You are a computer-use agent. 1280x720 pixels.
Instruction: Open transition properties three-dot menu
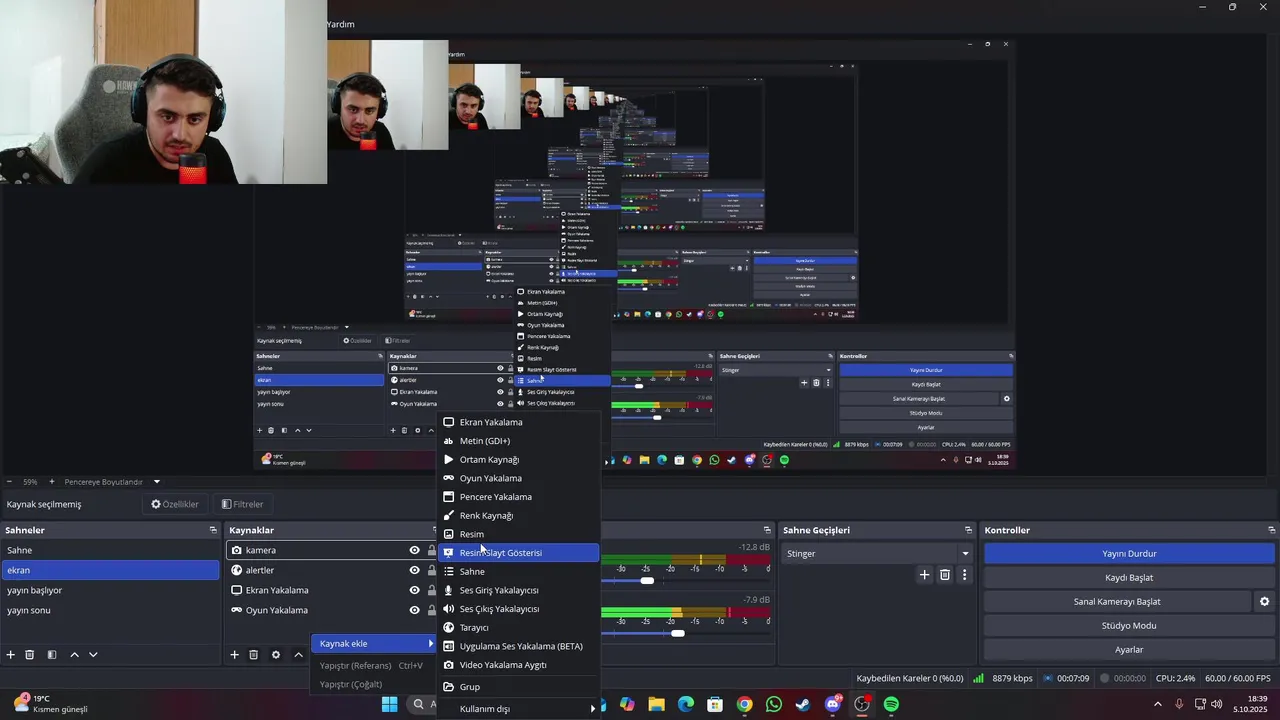pos(965,575)
